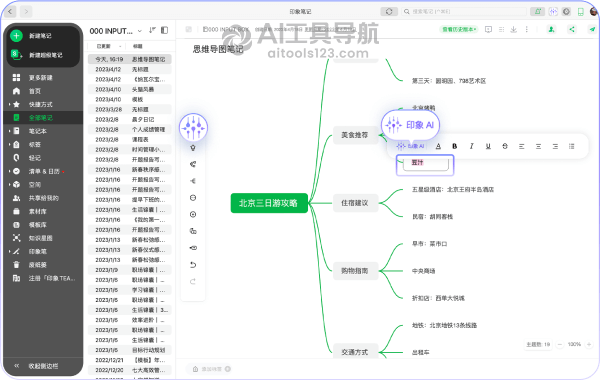Open note 目标行动规划 in list
This screenshot has width=600, height=381.
pyautogui.click(x=129, y=350)
